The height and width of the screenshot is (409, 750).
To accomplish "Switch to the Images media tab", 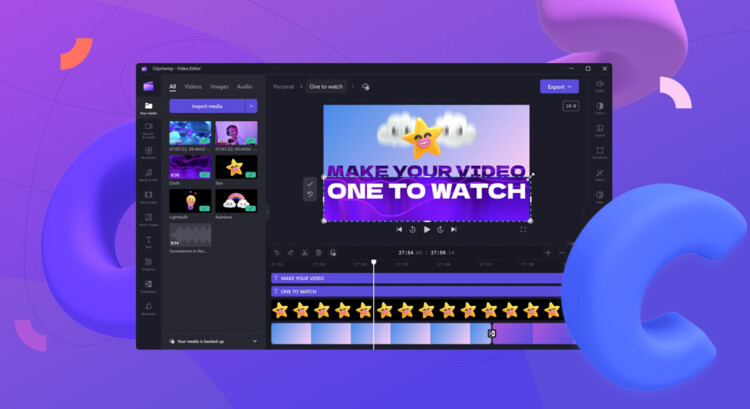I will [219, 87].
